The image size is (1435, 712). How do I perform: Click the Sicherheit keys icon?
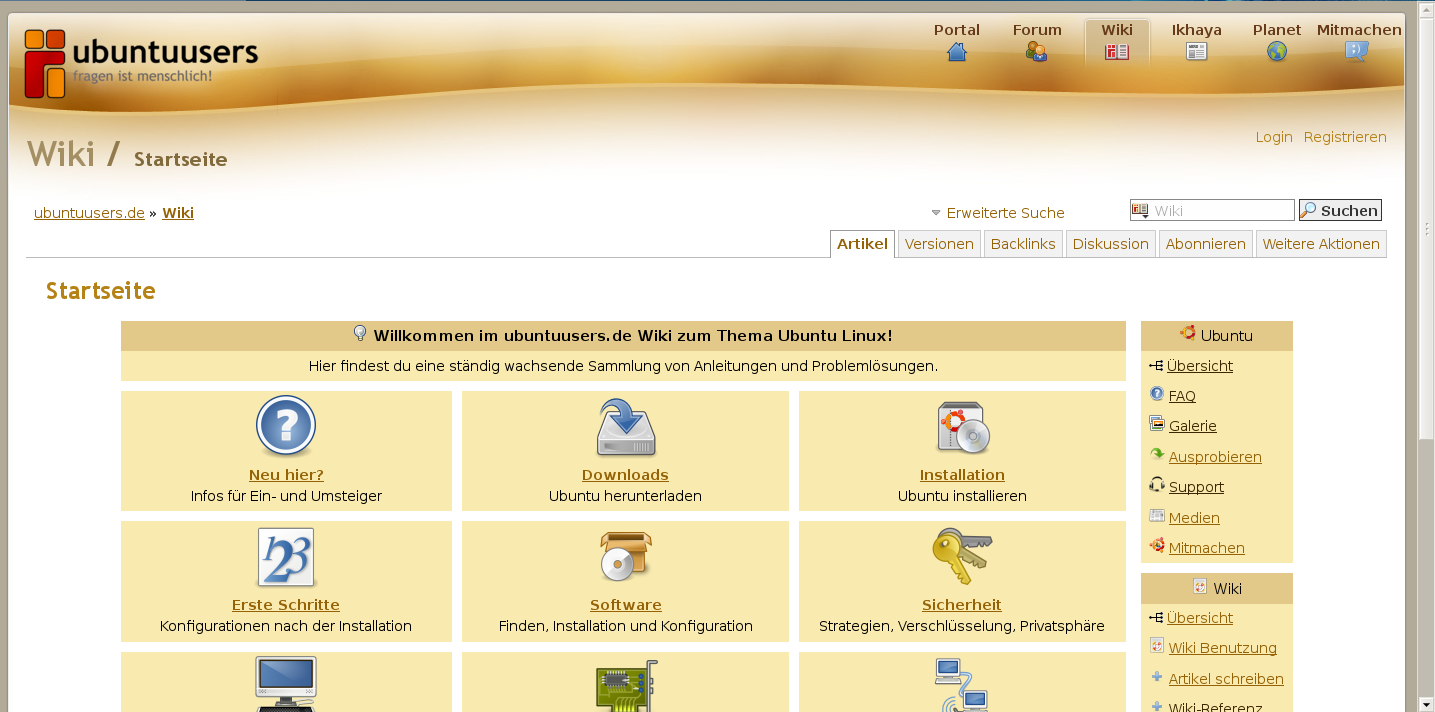(x=961, y=557)
